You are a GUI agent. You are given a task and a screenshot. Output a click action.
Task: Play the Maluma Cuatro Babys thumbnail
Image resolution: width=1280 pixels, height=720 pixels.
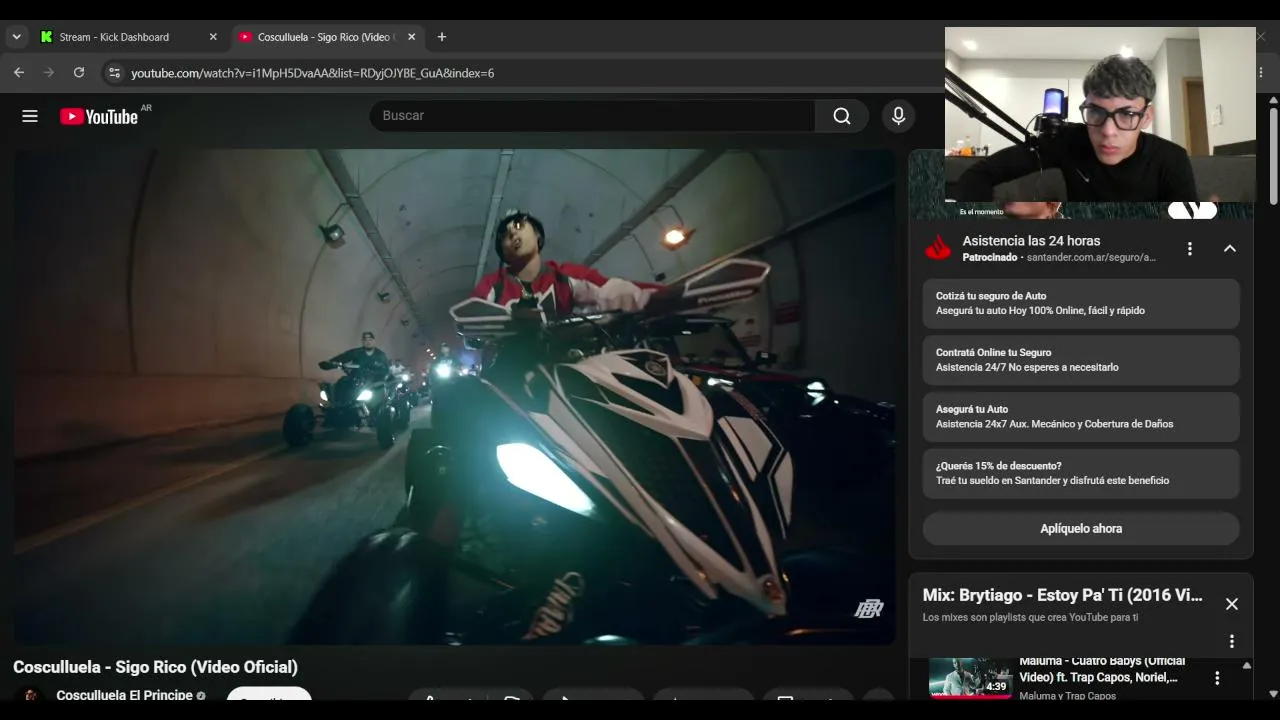[x=970, y=677]
